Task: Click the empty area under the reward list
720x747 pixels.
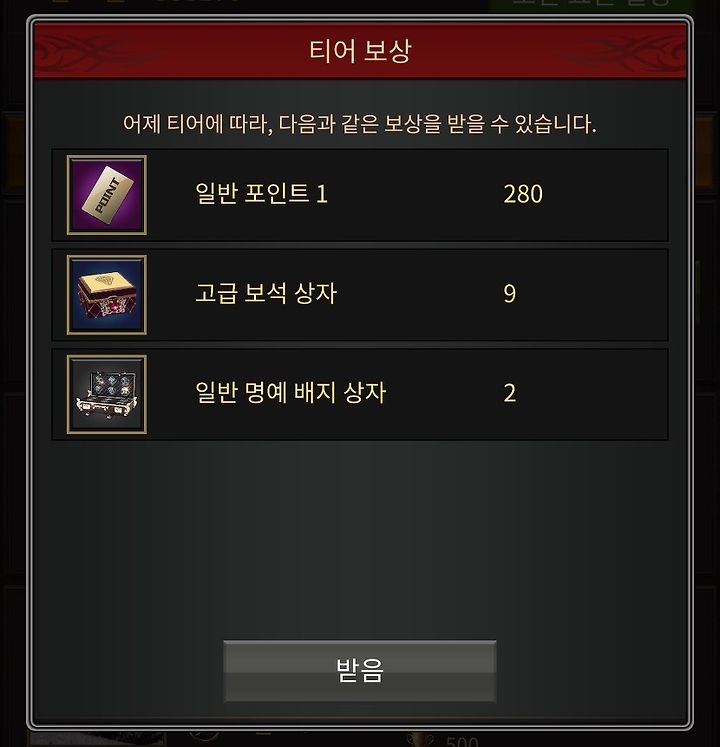Action: (x=360, y=538)
